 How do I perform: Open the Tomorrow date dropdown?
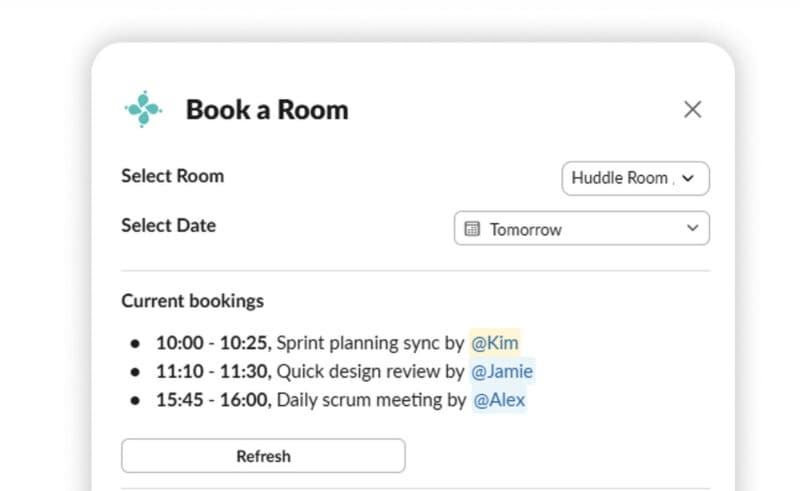coord(582,228)
